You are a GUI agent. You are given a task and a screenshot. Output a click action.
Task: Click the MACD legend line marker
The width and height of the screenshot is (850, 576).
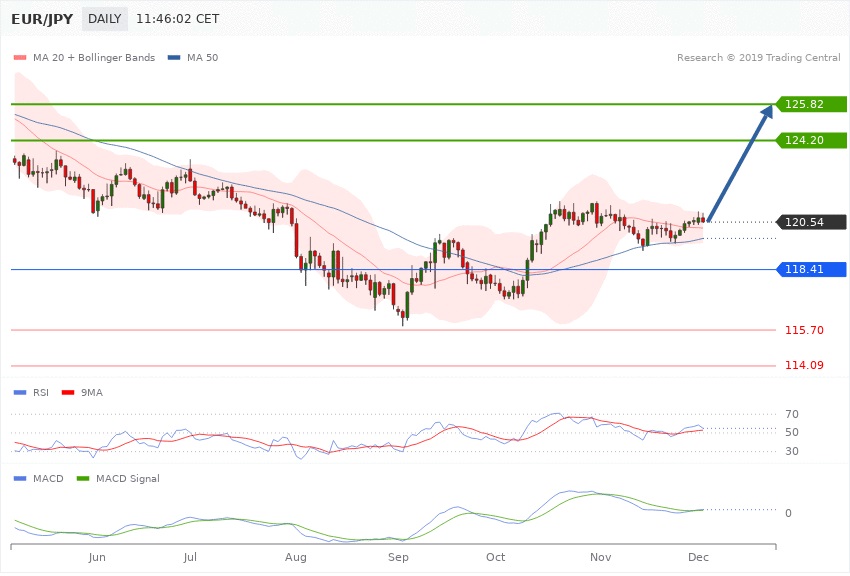click(21, 479)
